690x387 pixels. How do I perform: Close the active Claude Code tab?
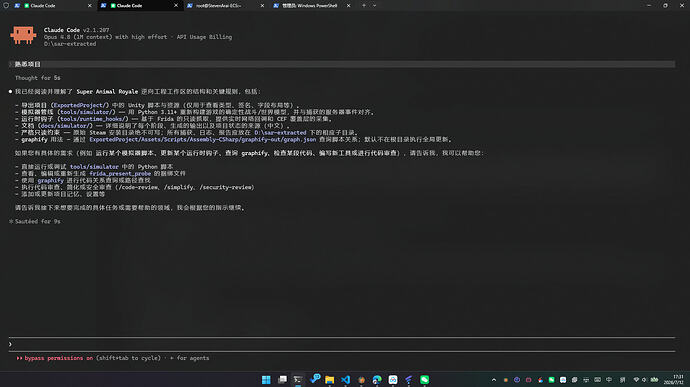point(176,6)
